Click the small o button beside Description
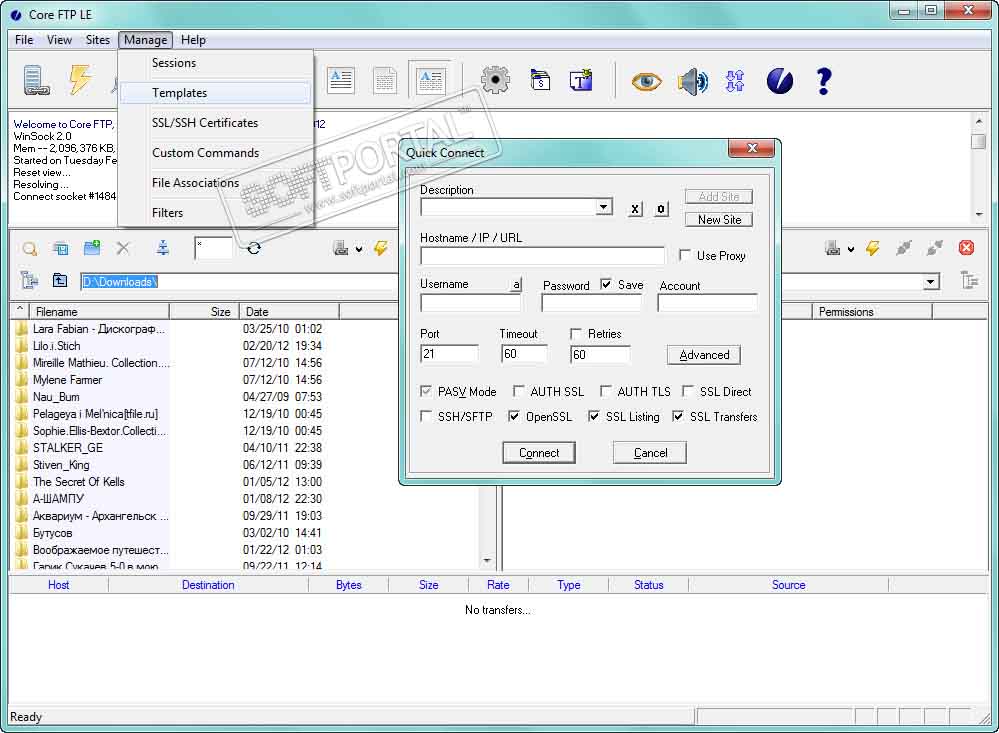This screenshot has width=999, height=733. point(661,208)
